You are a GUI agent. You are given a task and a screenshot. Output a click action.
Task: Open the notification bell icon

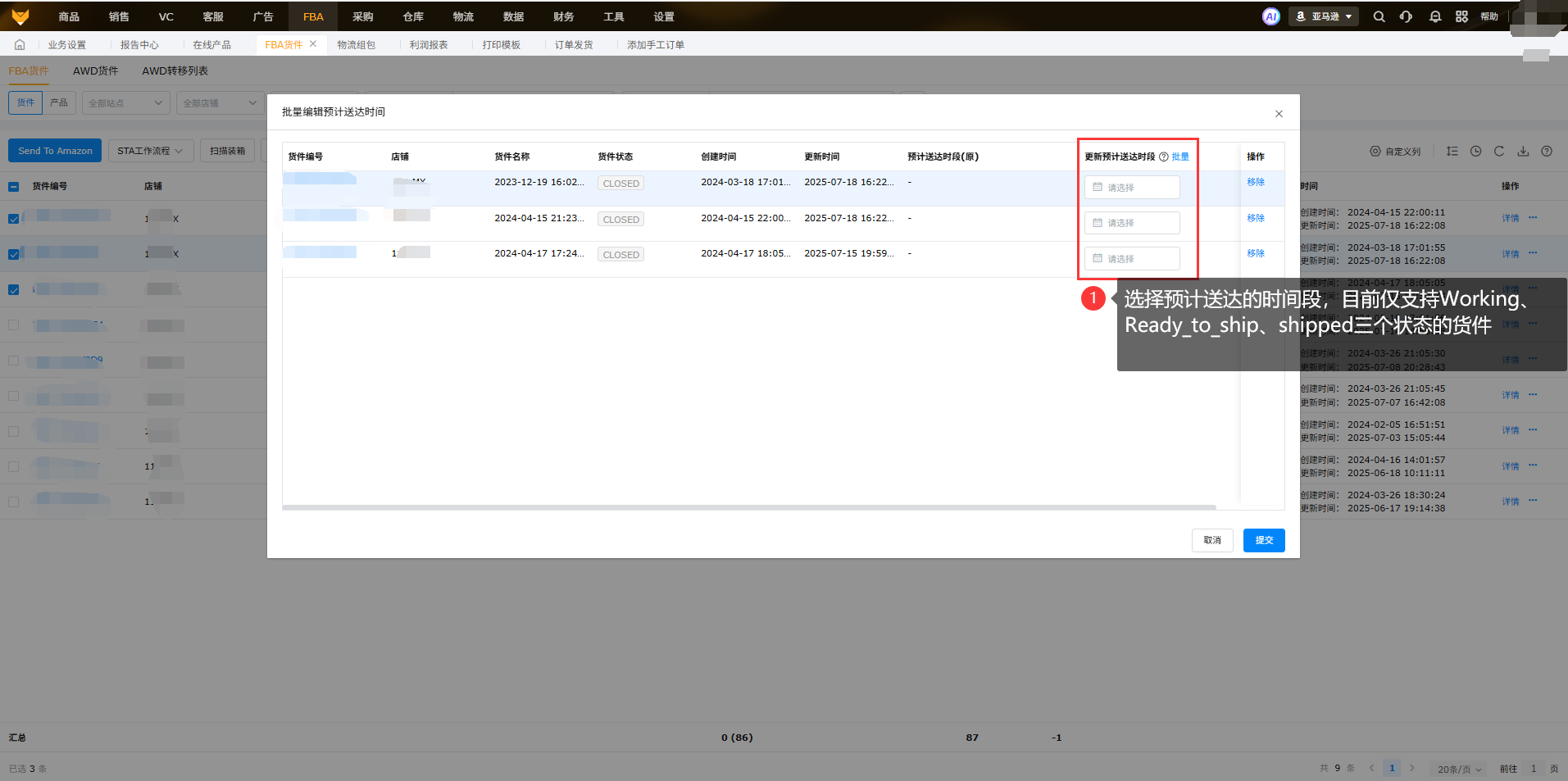click(x=1434, y=16)
